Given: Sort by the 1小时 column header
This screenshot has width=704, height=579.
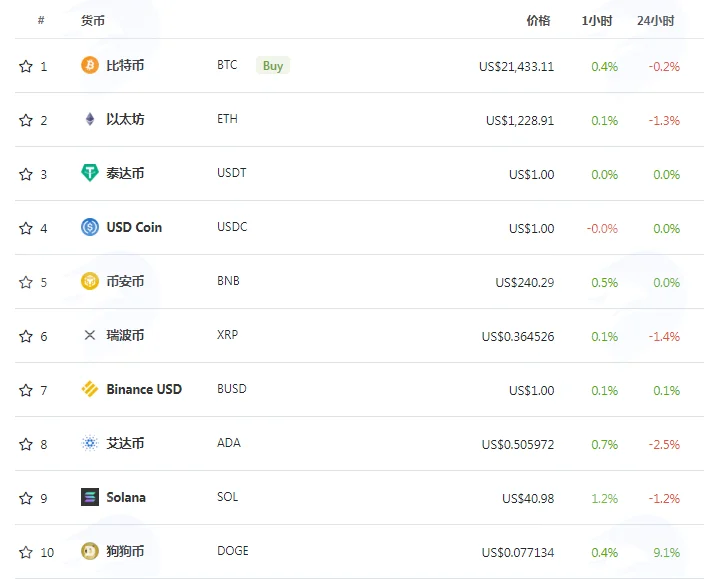Looking at the screenshot, I should pyautogui.click(x=597, y=21).
